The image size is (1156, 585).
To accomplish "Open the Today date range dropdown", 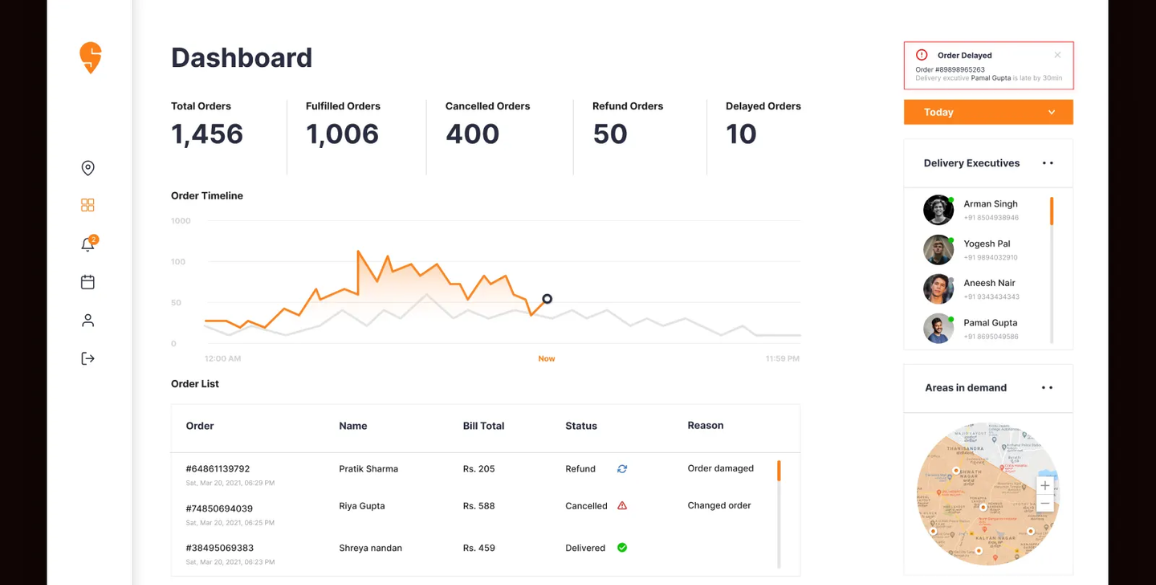I will coord(988,112).
